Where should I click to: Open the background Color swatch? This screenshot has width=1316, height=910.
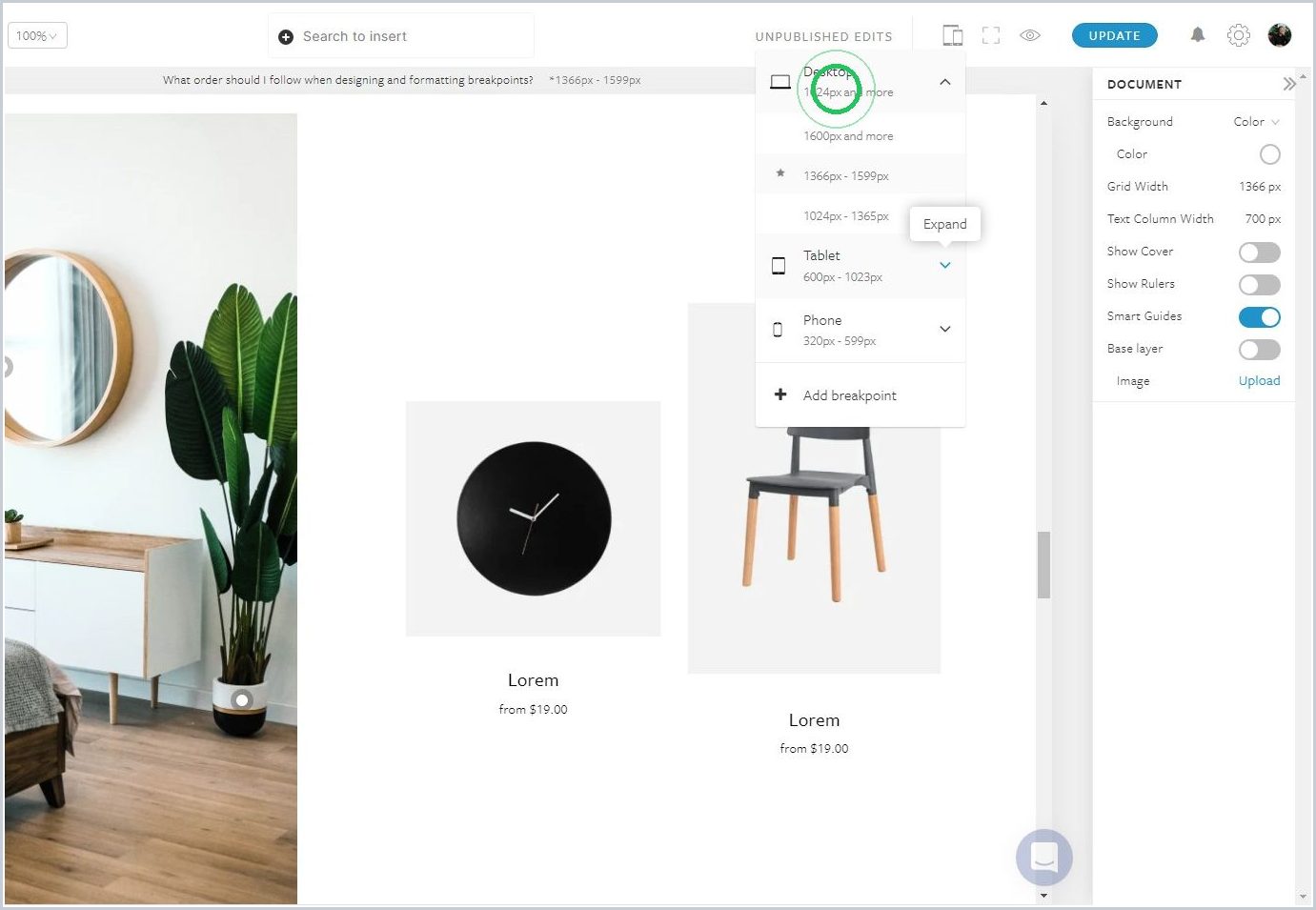pos(1269,154)
